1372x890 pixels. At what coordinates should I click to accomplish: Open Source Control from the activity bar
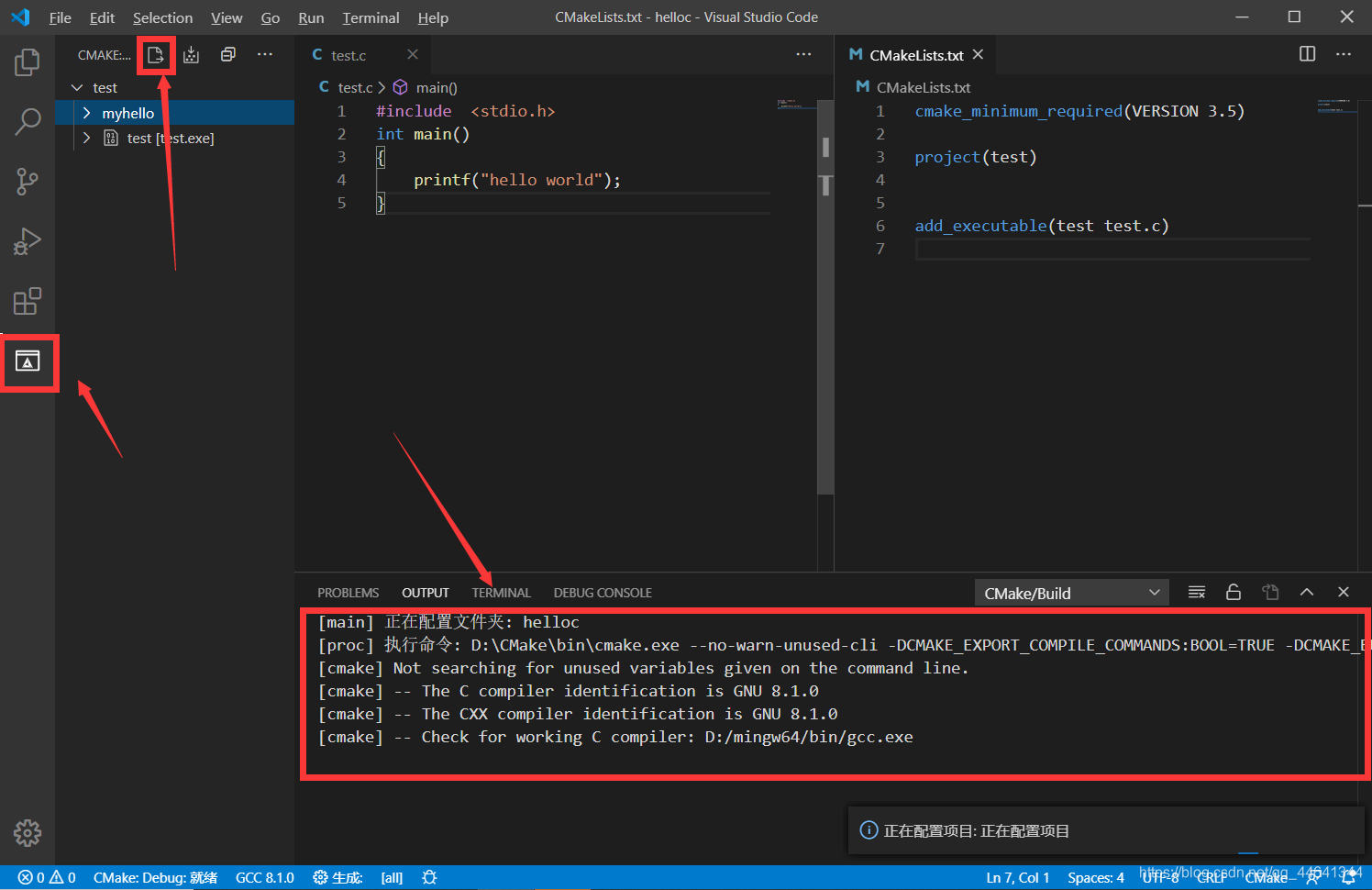27,181
